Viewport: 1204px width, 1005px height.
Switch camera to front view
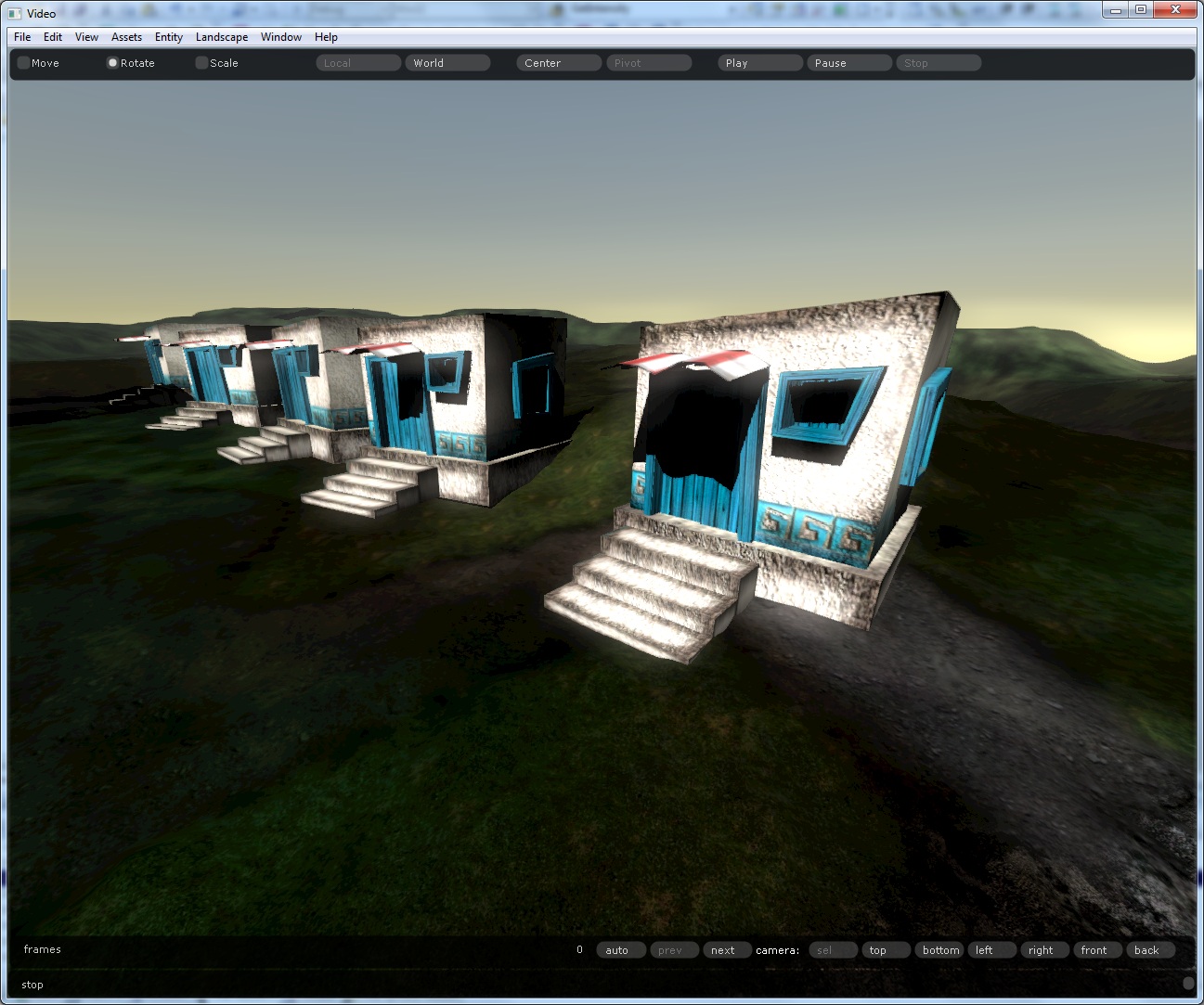[x=1097, y=950]
